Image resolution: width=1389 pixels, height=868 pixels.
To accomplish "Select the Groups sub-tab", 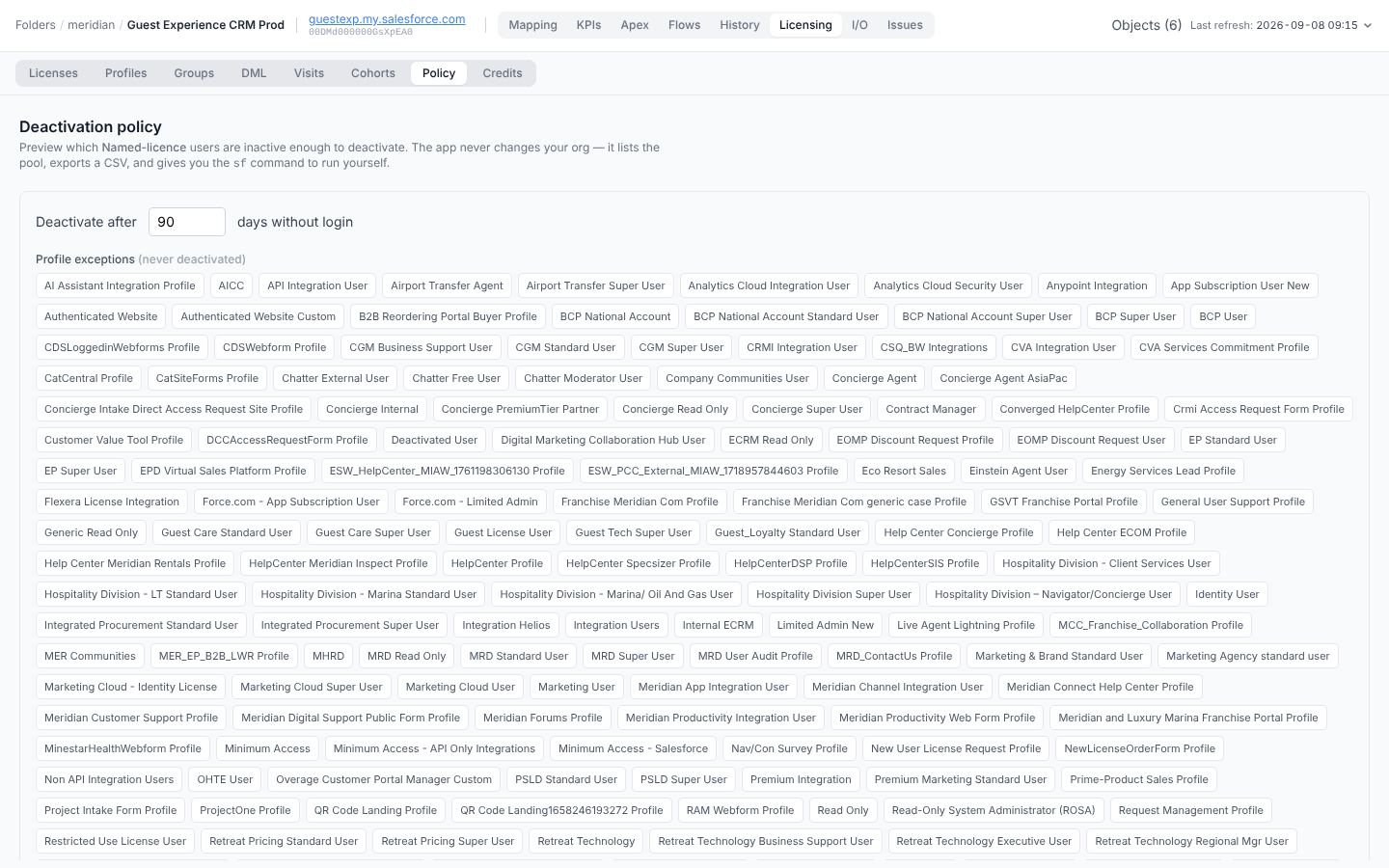I will [194, 73].
